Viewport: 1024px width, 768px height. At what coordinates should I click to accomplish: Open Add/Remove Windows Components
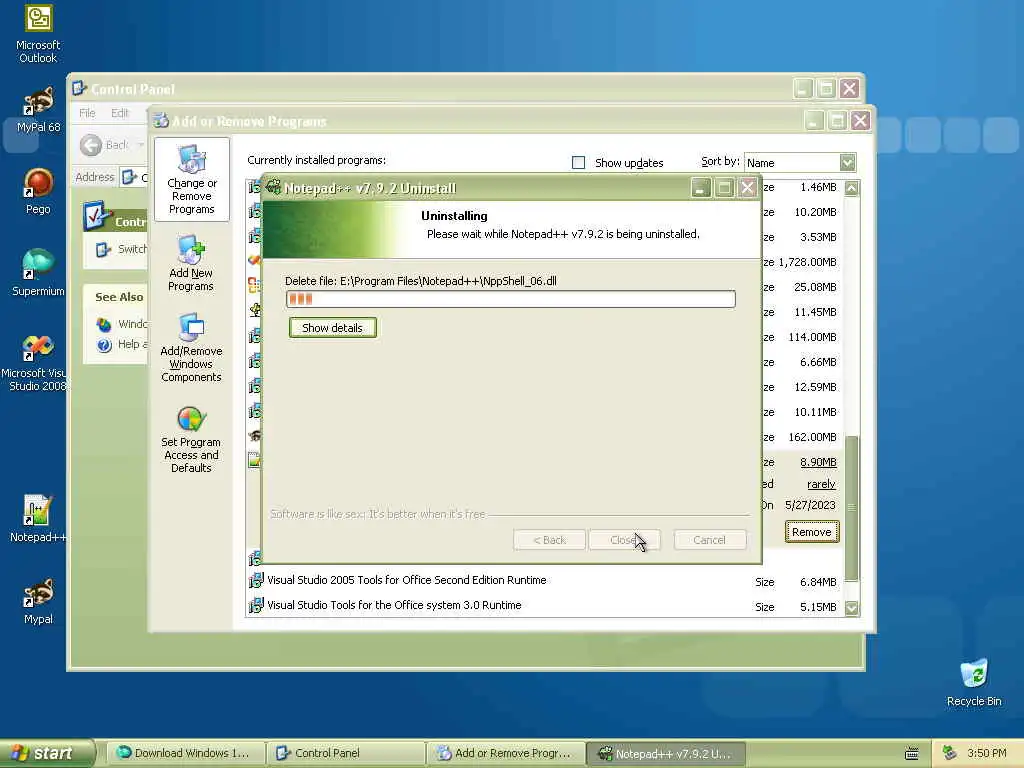coord(191,347)
